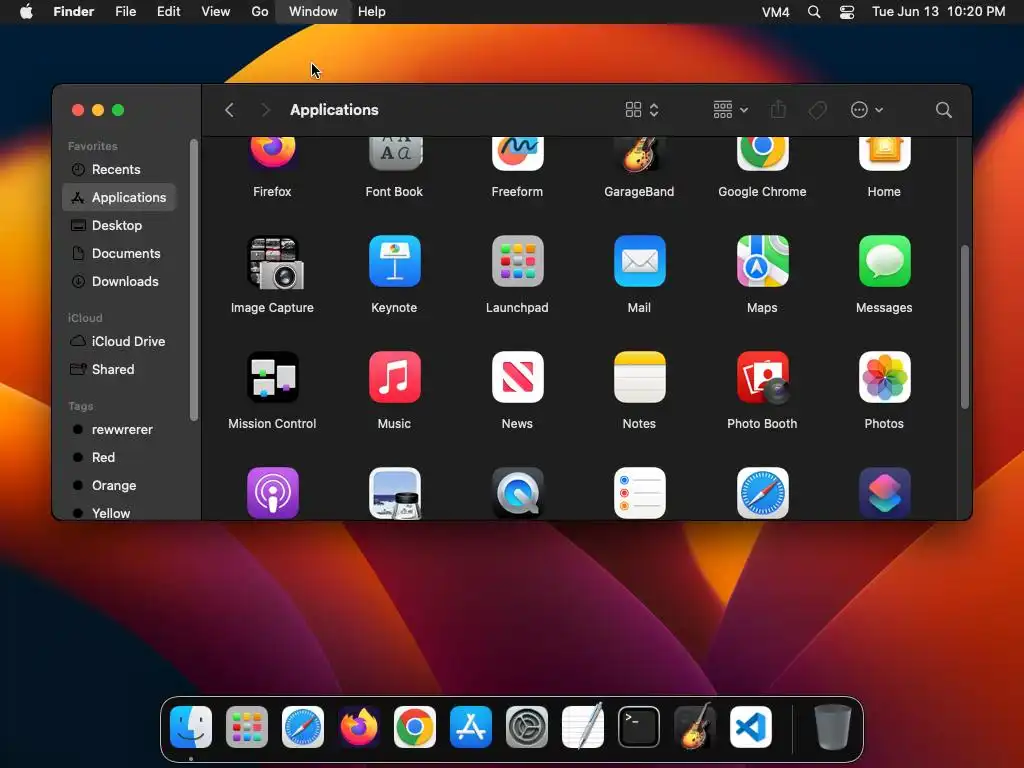The image size is (1024, 768).
Task: Open the Edit menu
Action: [168, 12]
